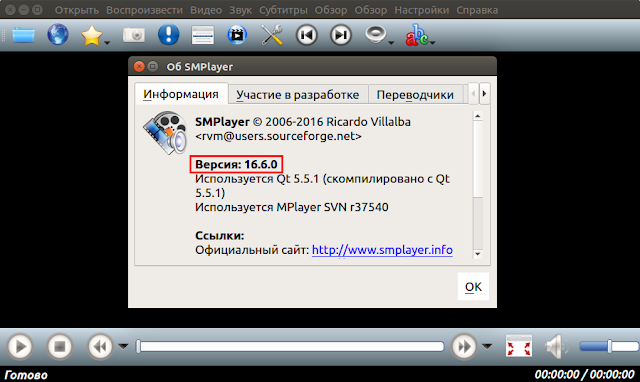Fast forward with the forward seek button

click(464, 347)
